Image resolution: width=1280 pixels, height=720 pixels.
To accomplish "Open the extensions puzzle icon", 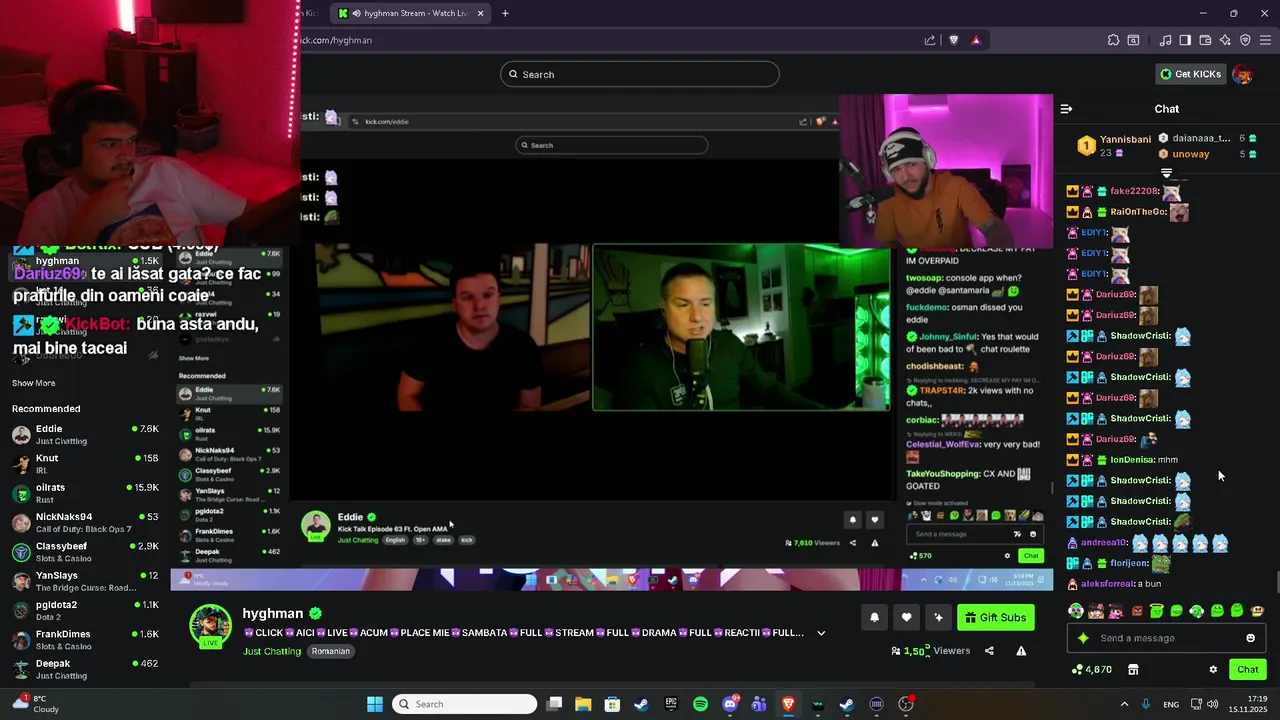I will pyautogui.click(x=1113, y=40).
